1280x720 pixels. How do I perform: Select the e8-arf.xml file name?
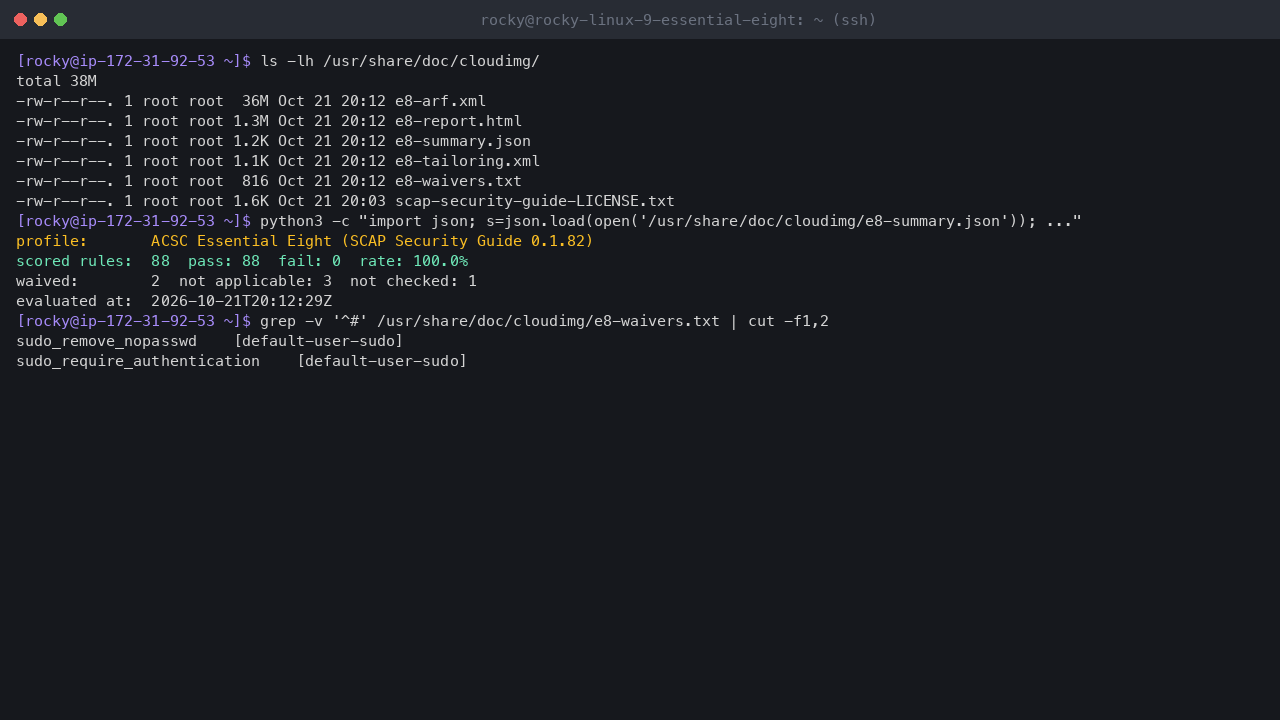pos(440,101)
